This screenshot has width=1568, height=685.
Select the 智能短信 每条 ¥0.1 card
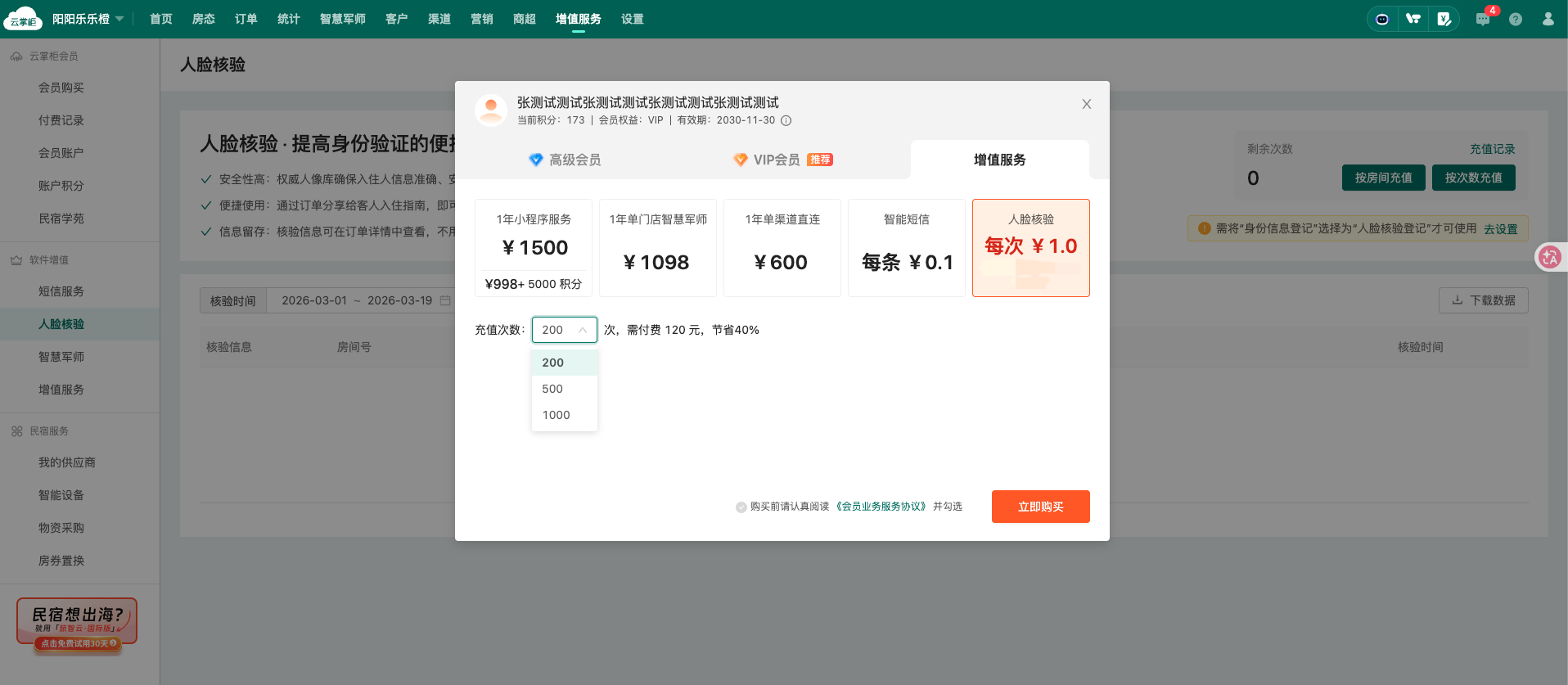(x=907, y=248)
